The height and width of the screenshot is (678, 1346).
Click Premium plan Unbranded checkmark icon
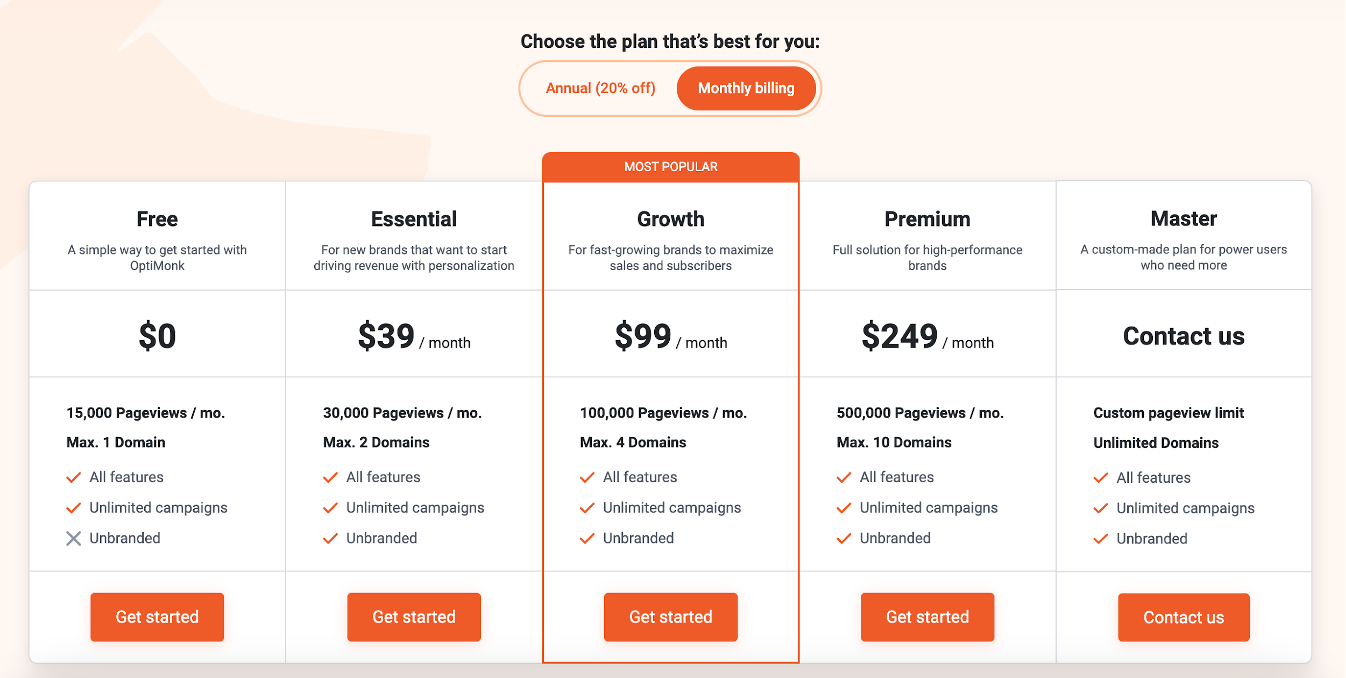coord(844,538)
